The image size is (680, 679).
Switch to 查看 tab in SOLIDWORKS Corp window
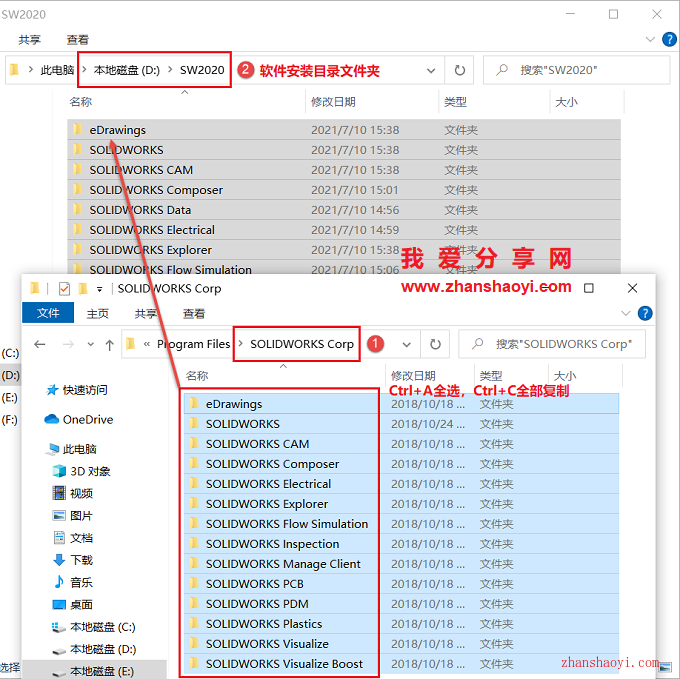[193, 313]
